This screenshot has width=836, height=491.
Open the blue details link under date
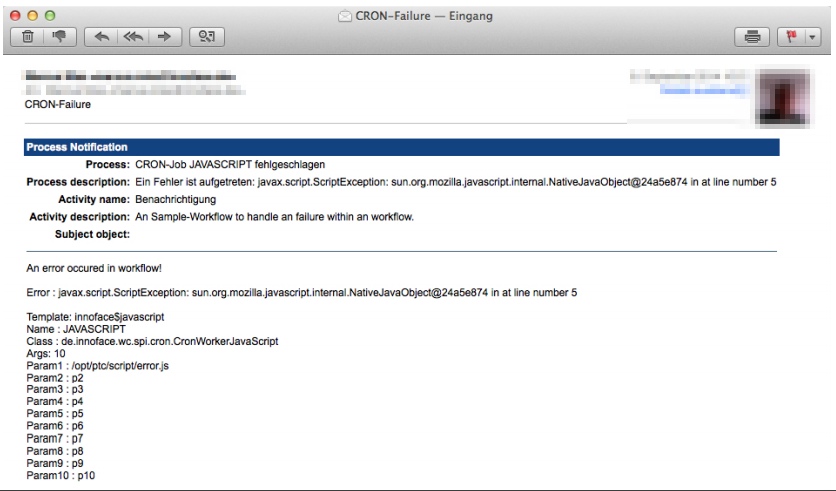(x=704, y=90)
